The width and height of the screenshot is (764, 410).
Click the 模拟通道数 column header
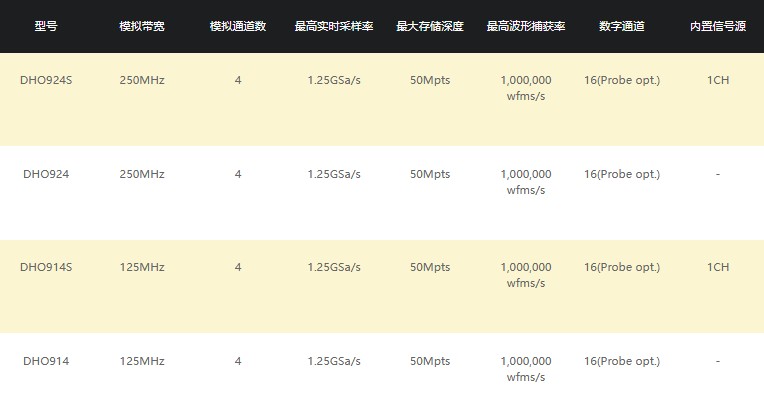[x=238, y=26]
